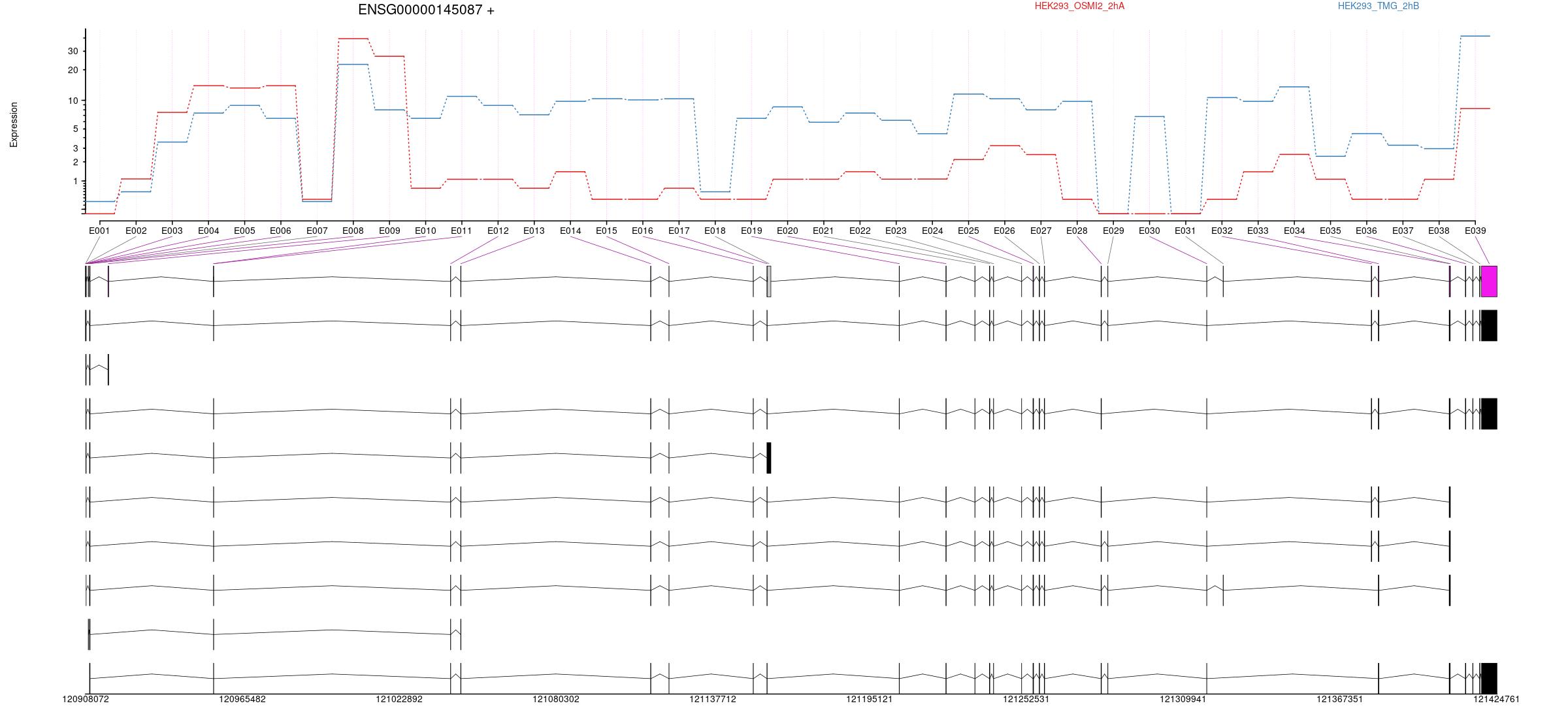Click exon label E036

(x=1366, y=231)
